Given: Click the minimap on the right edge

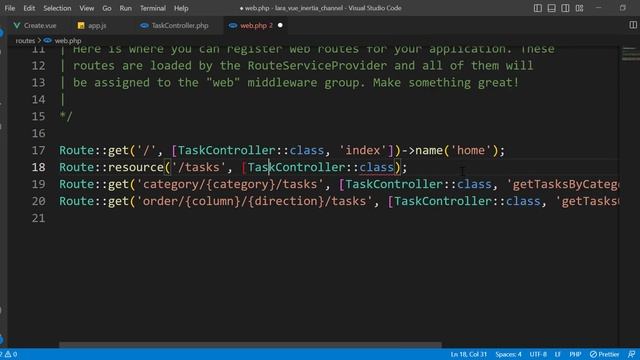Looking at the screenshot, I should pyautogui.click(x=630, y=54).
